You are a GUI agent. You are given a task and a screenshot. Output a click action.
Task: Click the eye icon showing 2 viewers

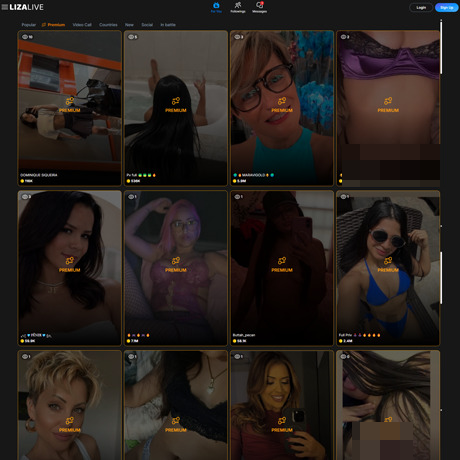pos(343,37)
